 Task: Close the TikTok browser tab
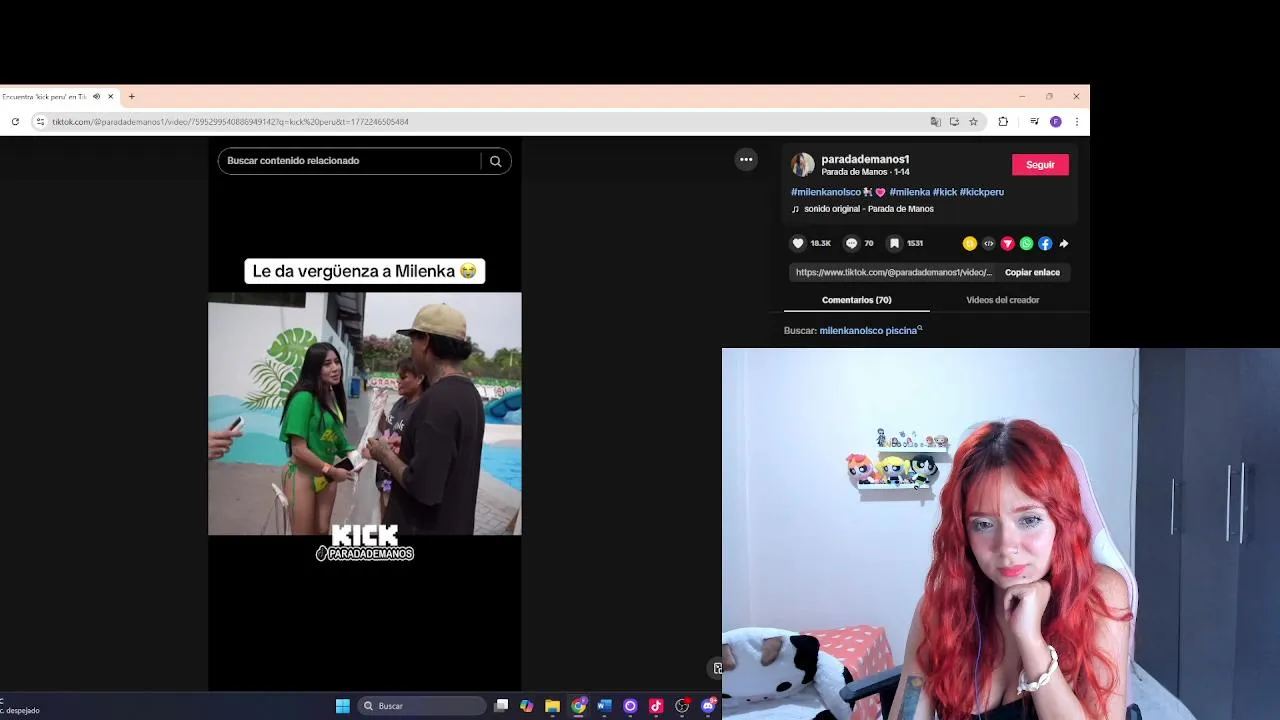point(110,97)
